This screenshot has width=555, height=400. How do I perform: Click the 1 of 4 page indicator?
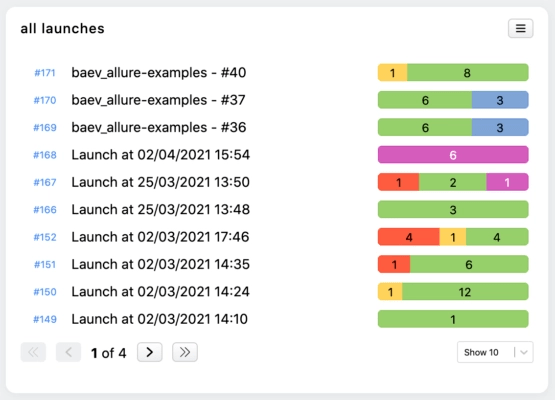(108, 353)
